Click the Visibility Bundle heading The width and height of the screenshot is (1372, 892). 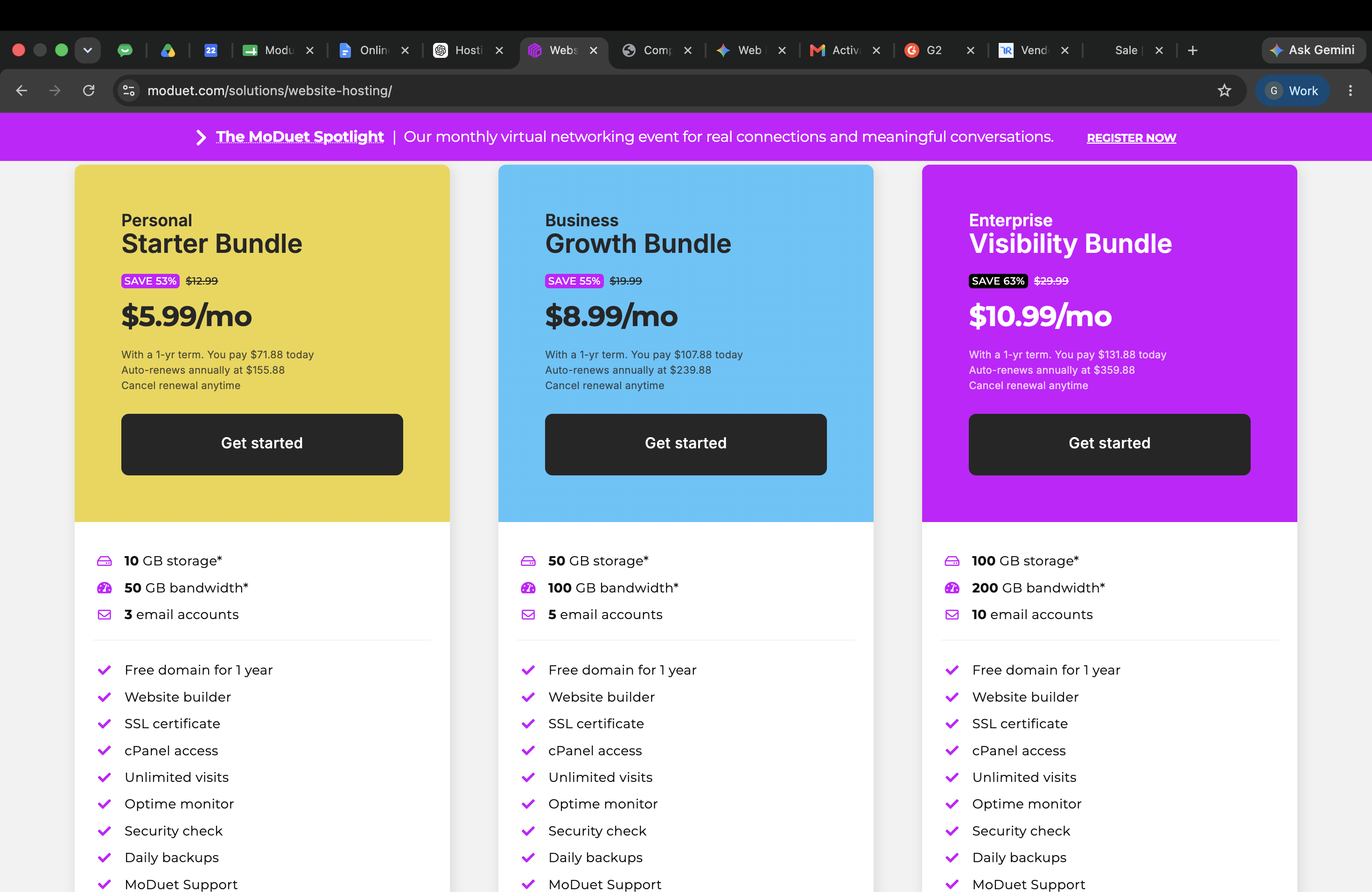[1070, 244]
